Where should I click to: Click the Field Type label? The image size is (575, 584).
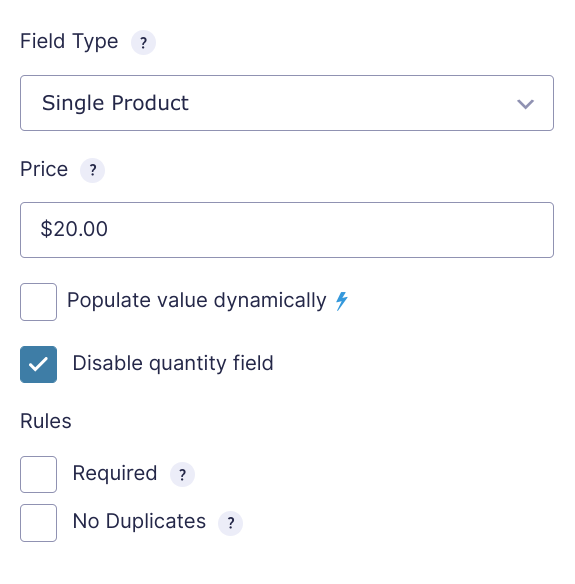69,41
